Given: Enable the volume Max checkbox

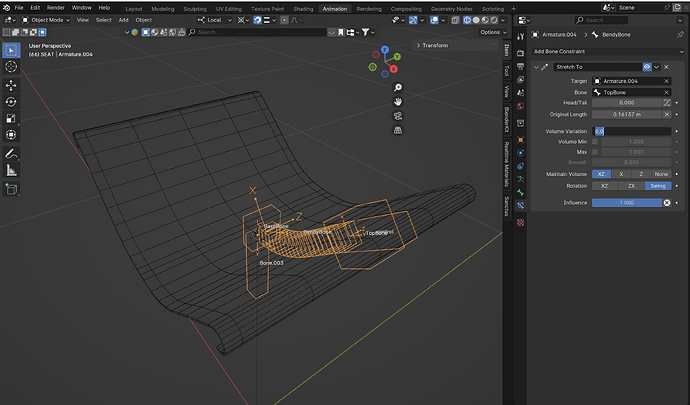Looking at the screenshot, I should tap(595, 152).
